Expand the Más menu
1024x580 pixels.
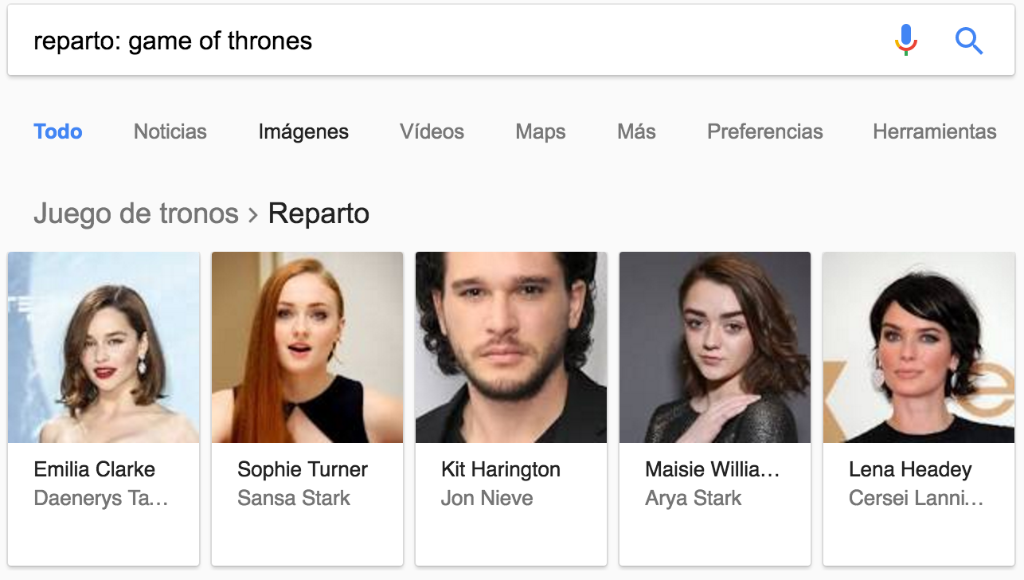pos(636,131)
